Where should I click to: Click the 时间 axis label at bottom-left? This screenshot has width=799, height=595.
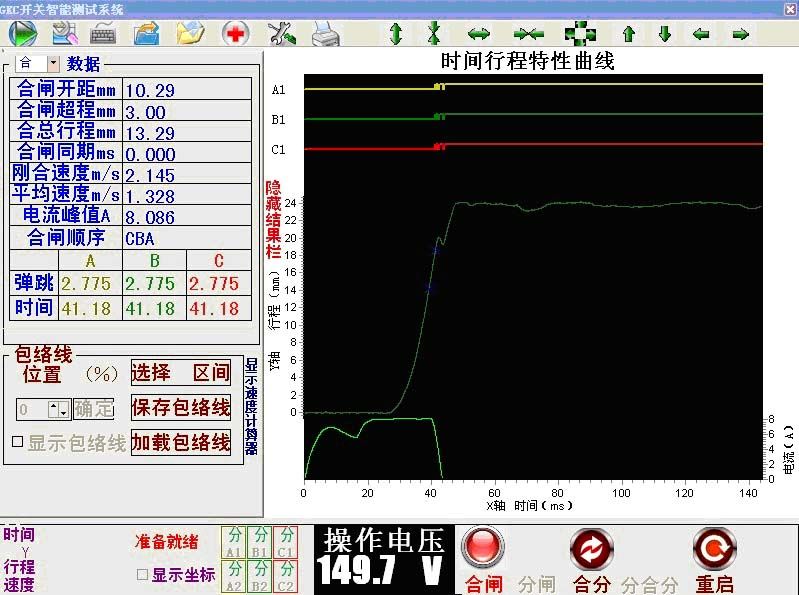coord(19,535)
